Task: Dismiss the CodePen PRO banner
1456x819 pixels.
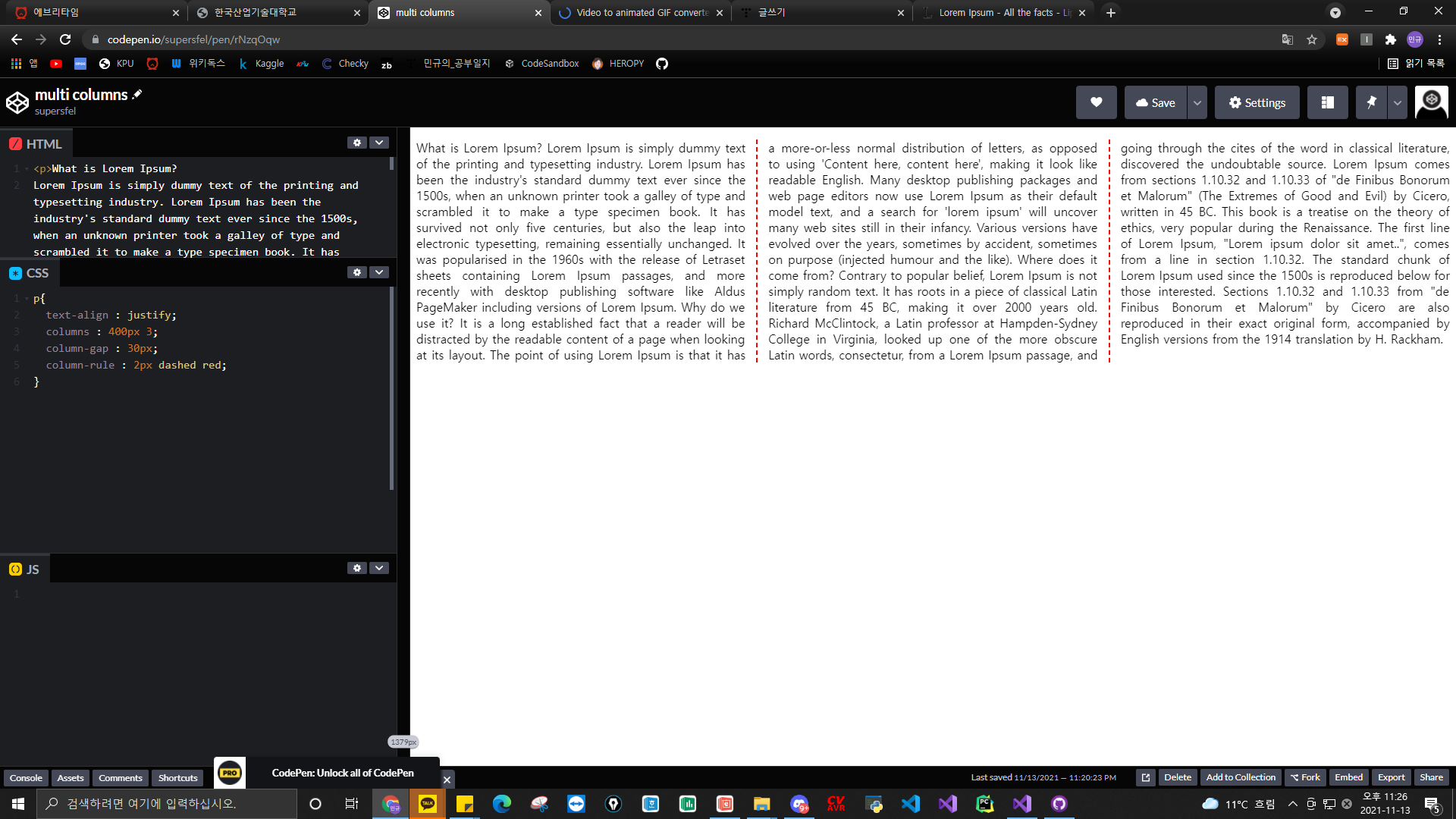Action: 447,780
